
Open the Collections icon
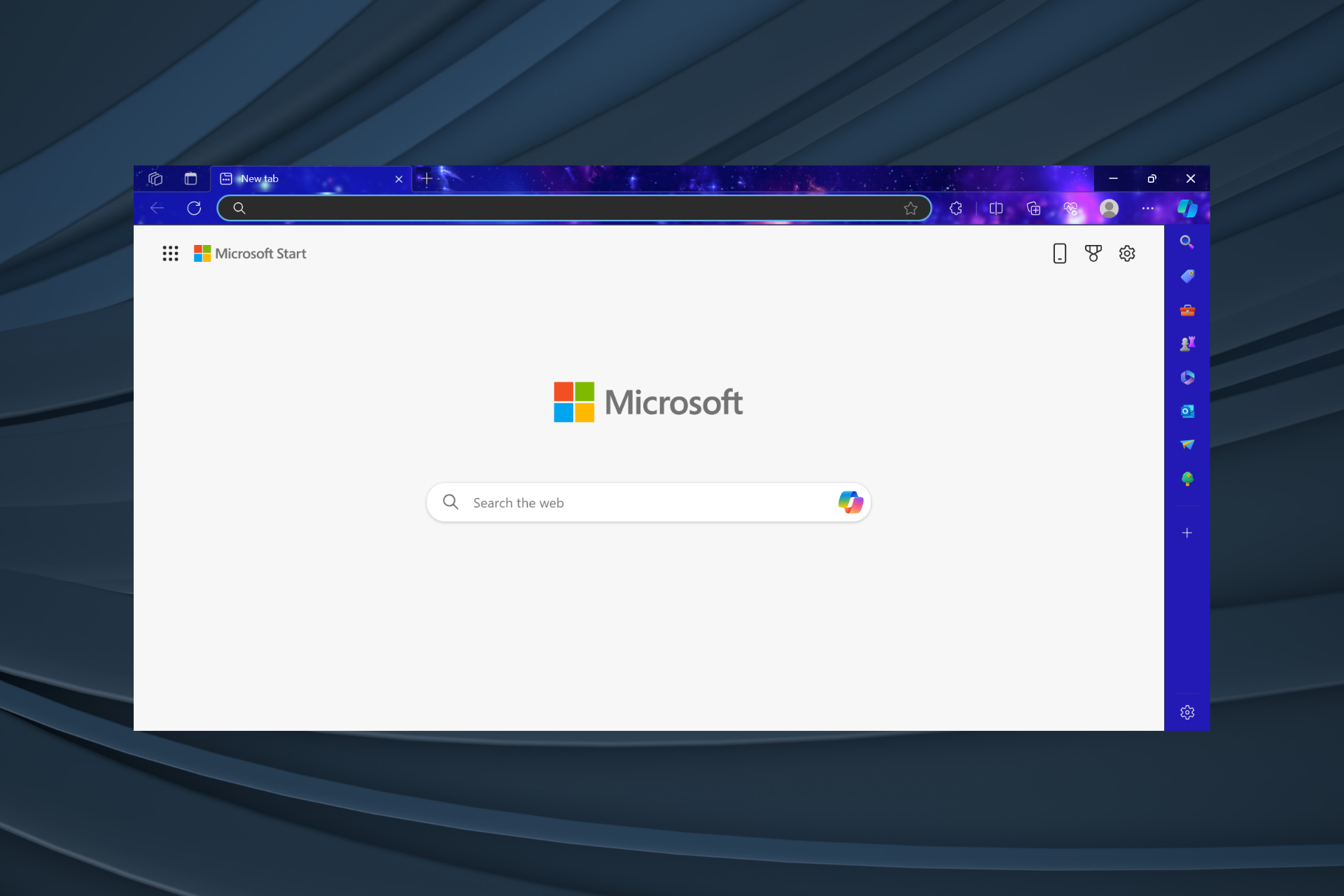coord(1033,208)
